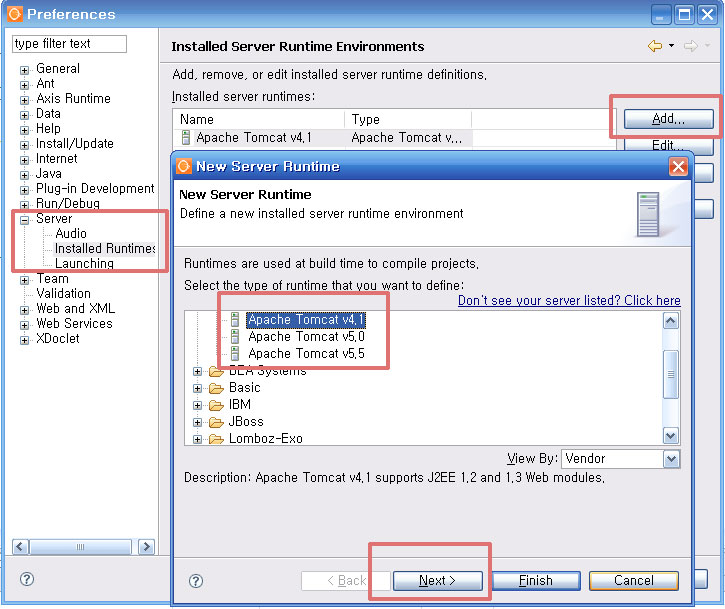Click the Apache Tomcat v5.0 server icon
This screenshot has width=725, height=609.
point(235,336)
